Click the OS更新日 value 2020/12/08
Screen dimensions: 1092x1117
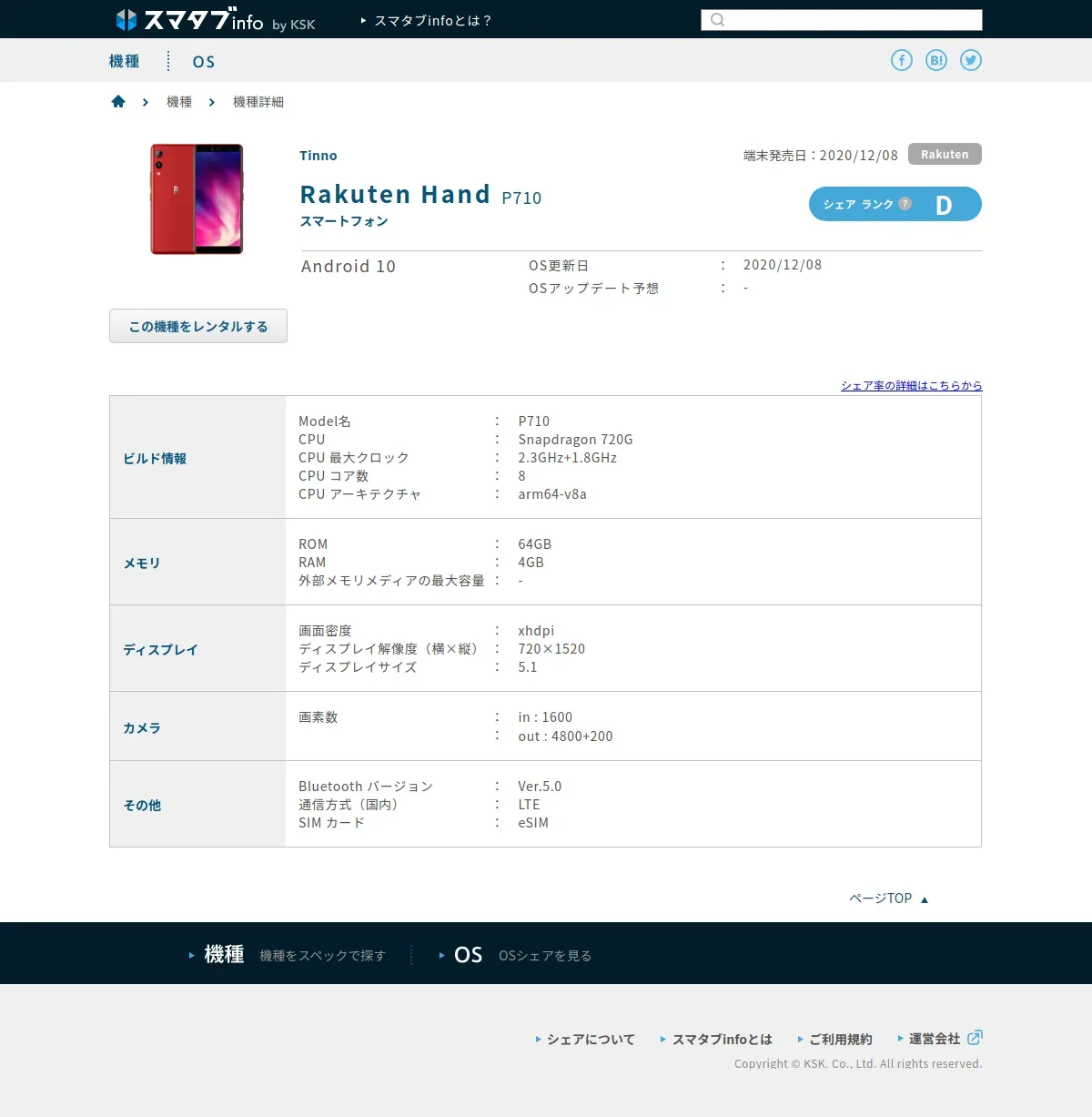pos(783,265)
